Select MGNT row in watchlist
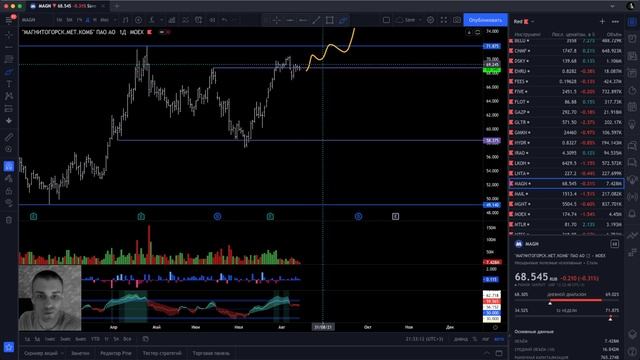 566,204
